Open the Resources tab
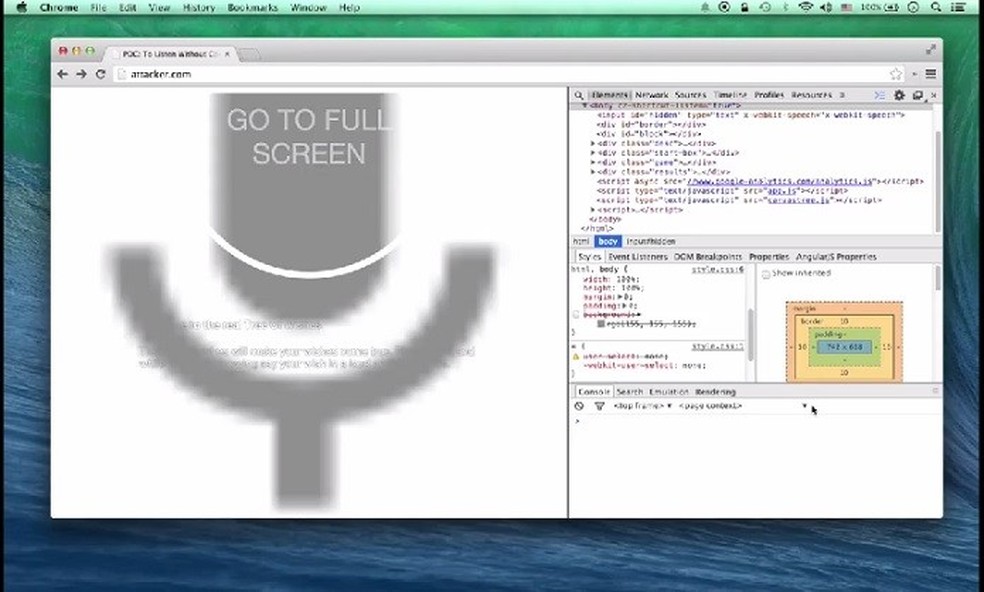Viewport: 984px width, 592px height. pos(811,95)
